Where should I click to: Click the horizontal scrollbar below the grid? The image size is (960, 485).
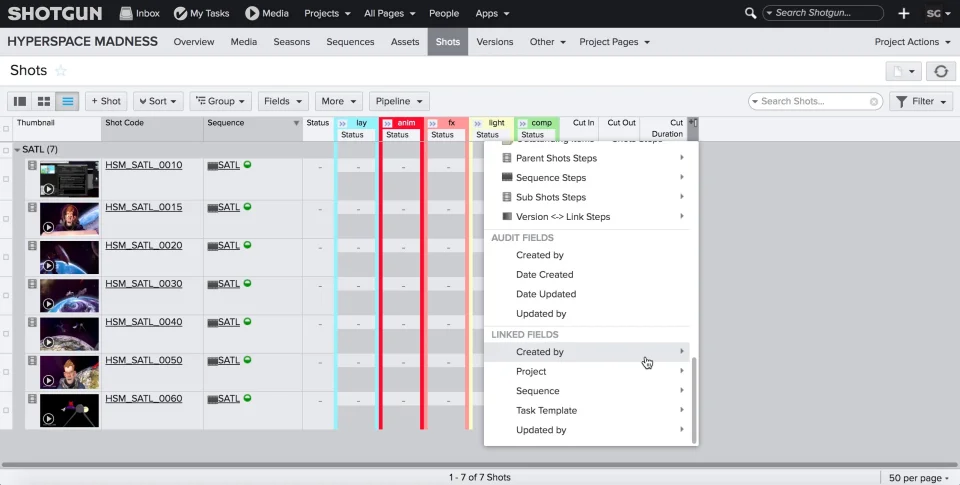480,464
